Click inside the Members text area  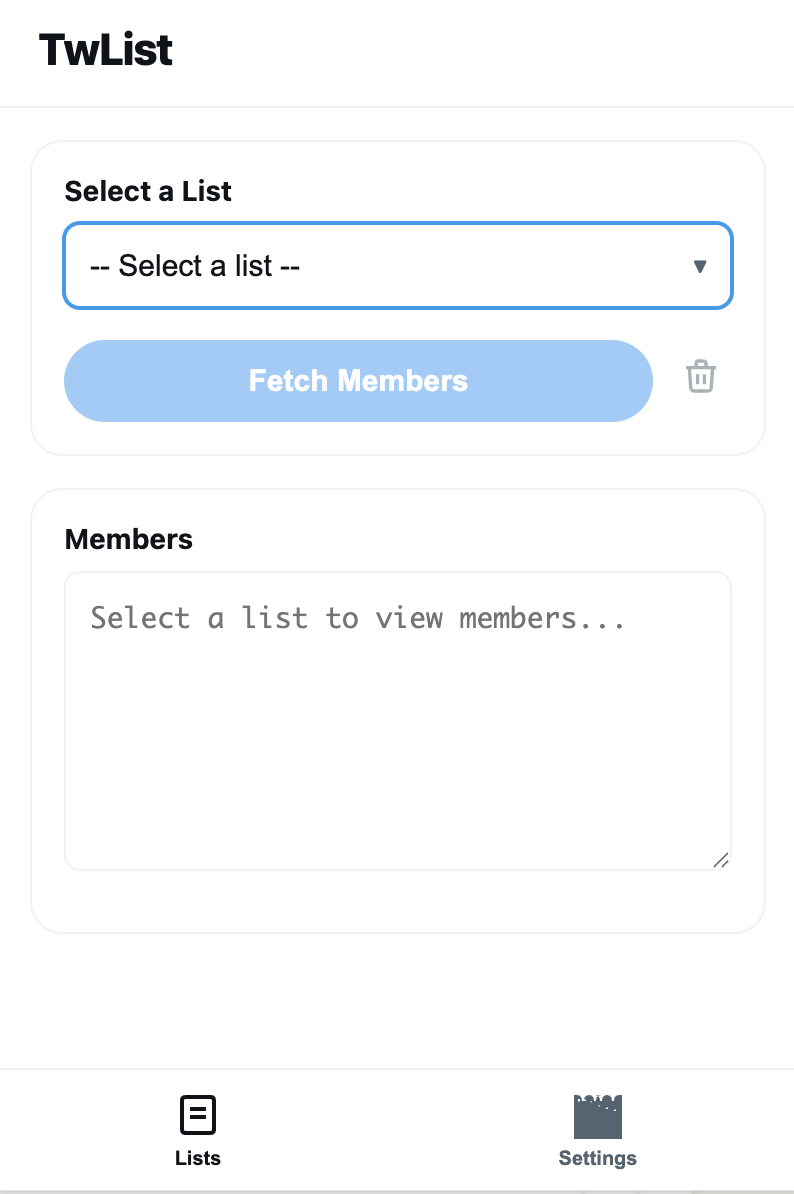pos(398,720)
